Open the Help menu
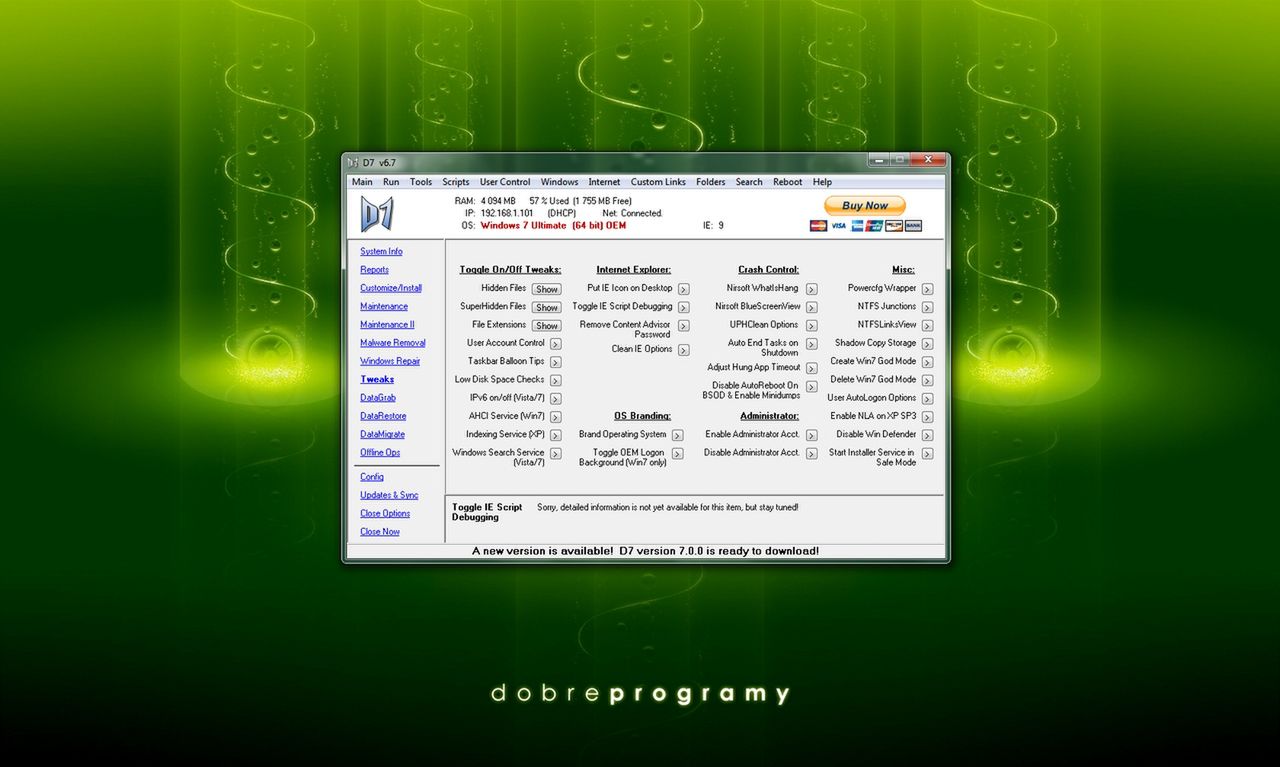The height and width of the screenshot is (767, 1280). click(x=822, y=182)
